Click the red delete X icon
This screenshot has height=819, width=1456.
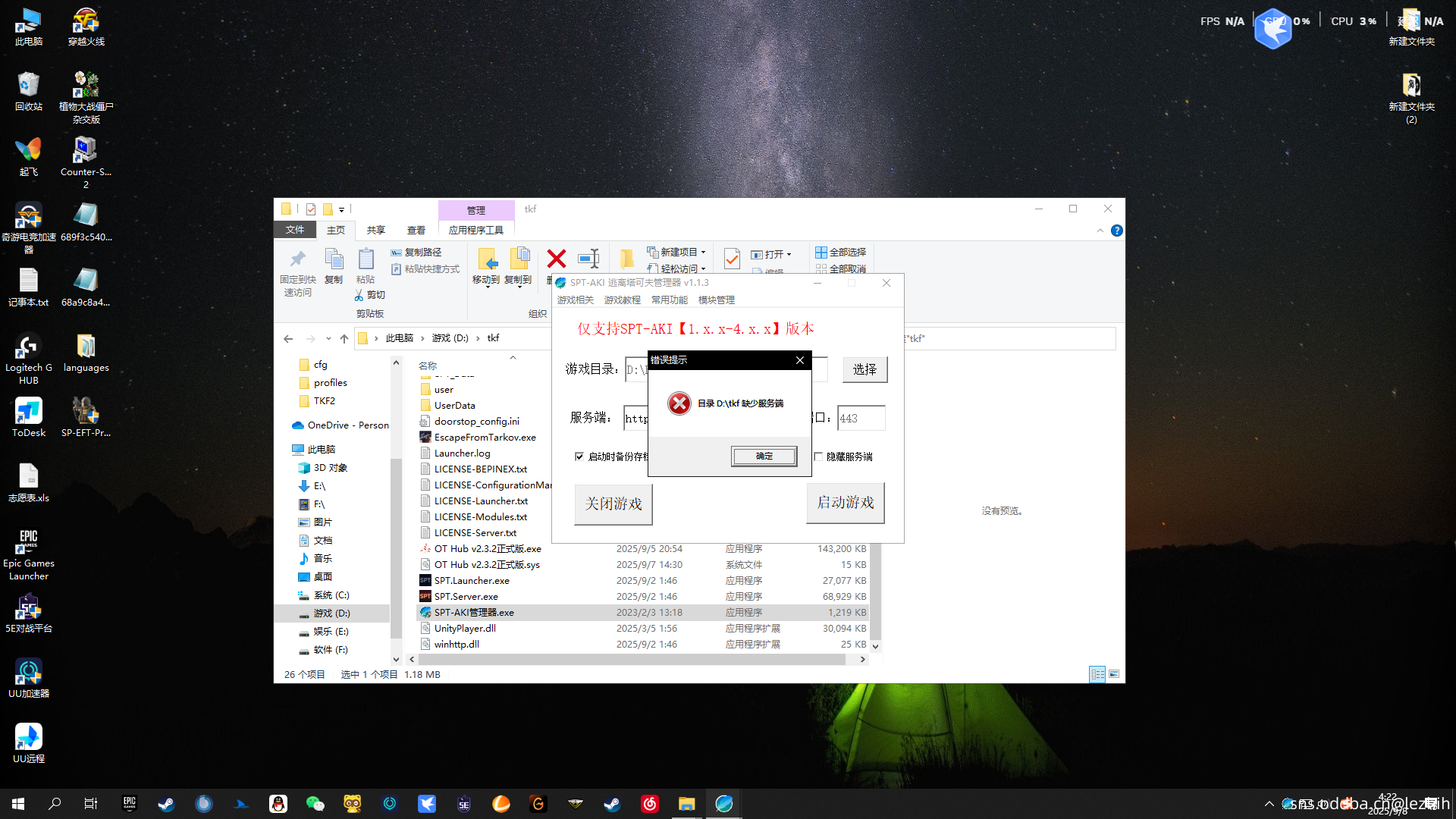(557, 259)
